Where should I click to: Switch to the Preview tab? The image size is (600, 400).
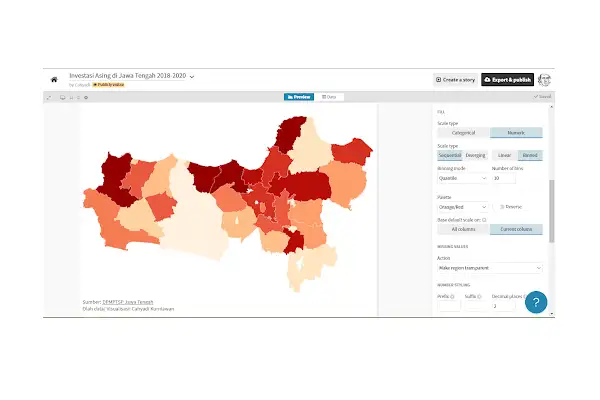coord(299,97)
